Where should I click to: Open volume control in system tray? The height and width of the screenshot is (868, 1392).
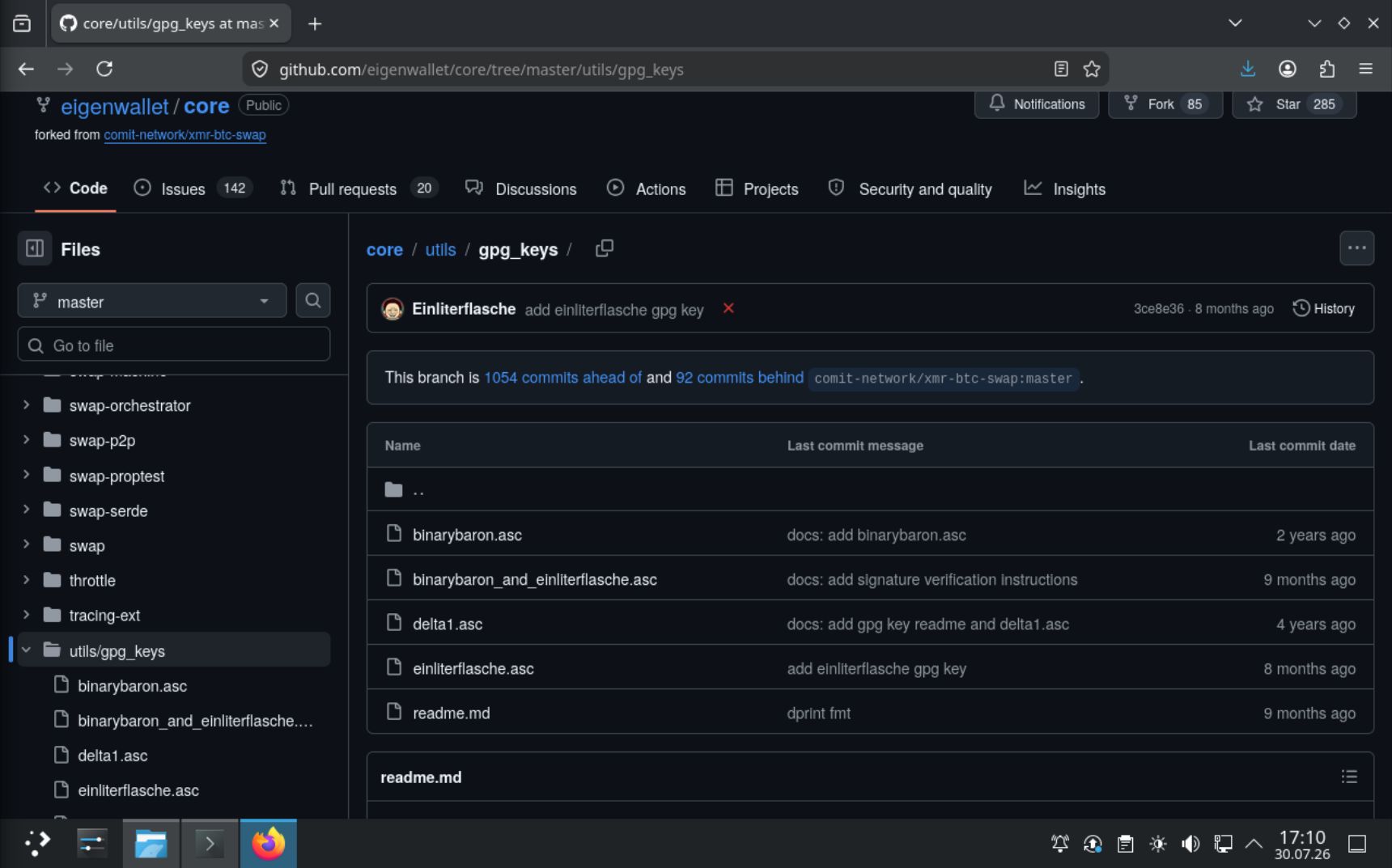1190,844
